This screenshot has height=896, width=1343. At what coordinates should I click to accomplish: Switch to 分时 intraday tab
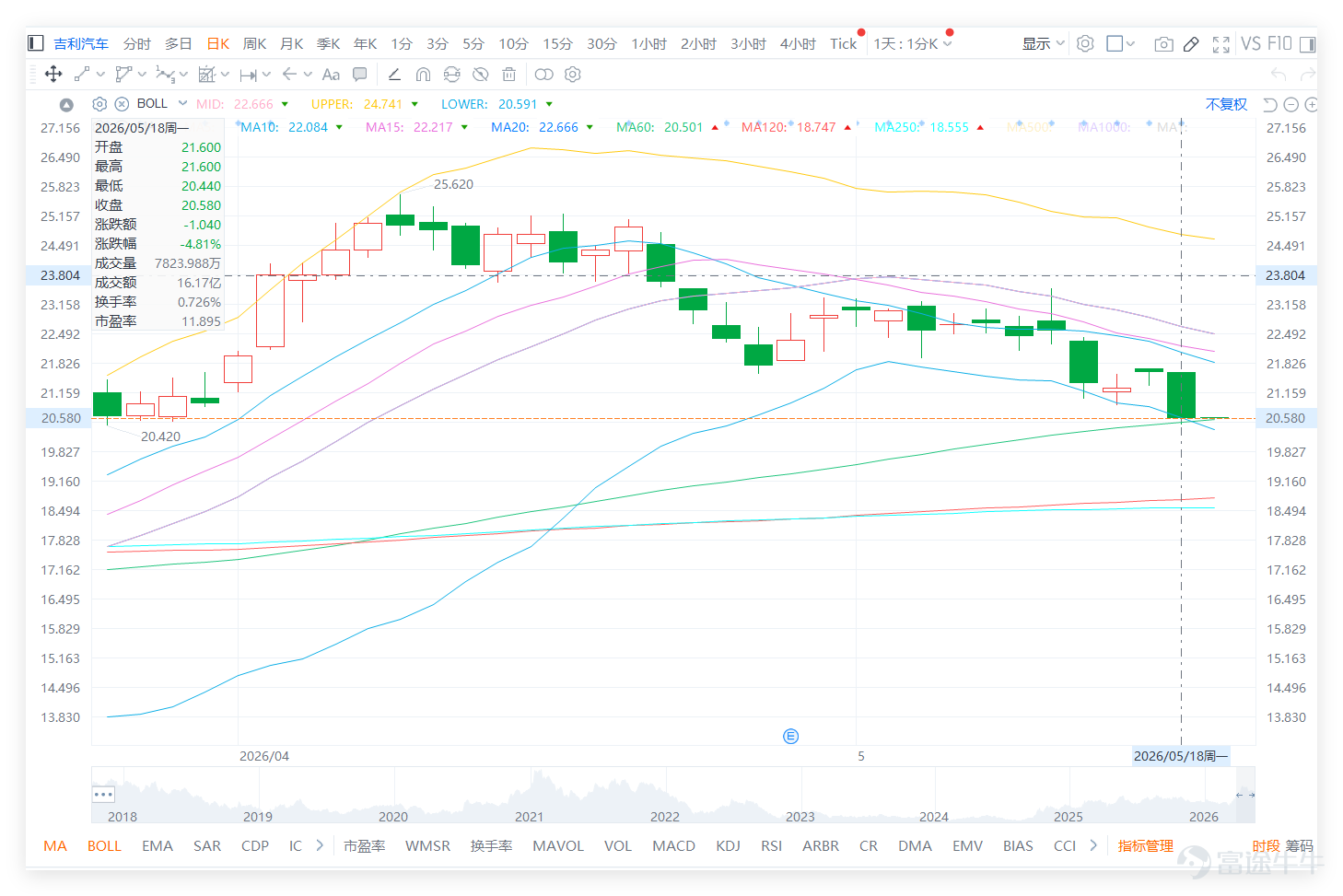136,43
